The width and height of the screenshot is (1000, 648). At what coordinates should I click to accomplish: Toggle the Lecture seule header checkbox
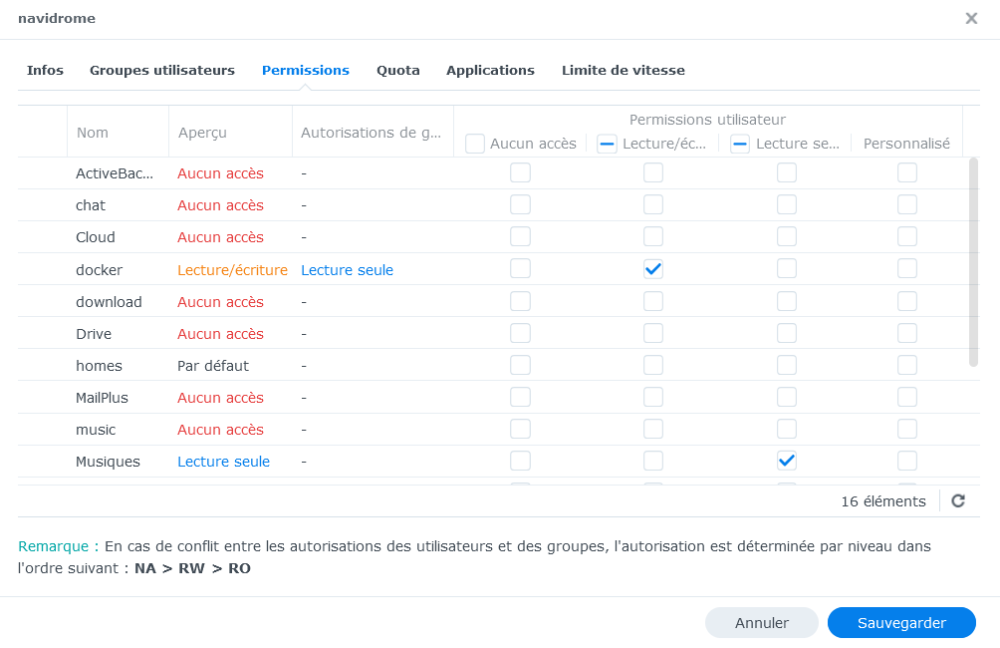pos(740,144)
